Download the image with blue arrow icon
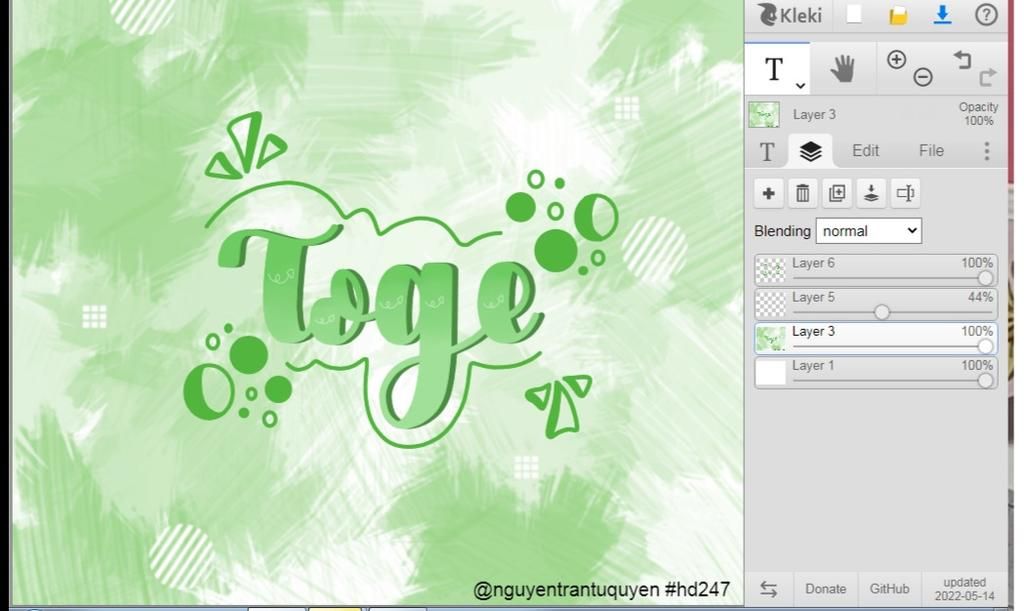 [942, 14]
